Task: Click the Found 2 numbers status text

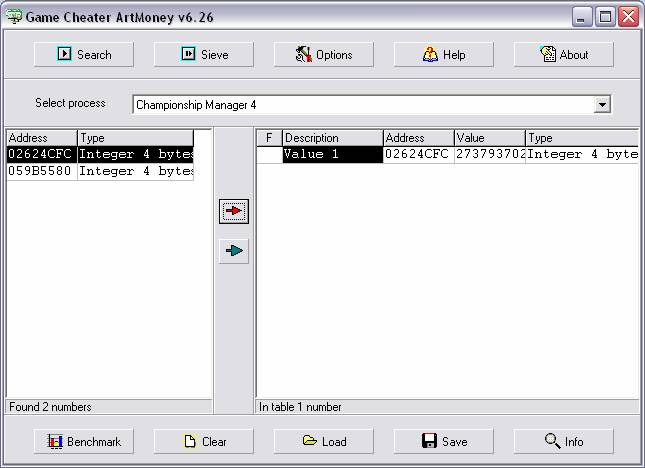Action: (x=50, y=407)
